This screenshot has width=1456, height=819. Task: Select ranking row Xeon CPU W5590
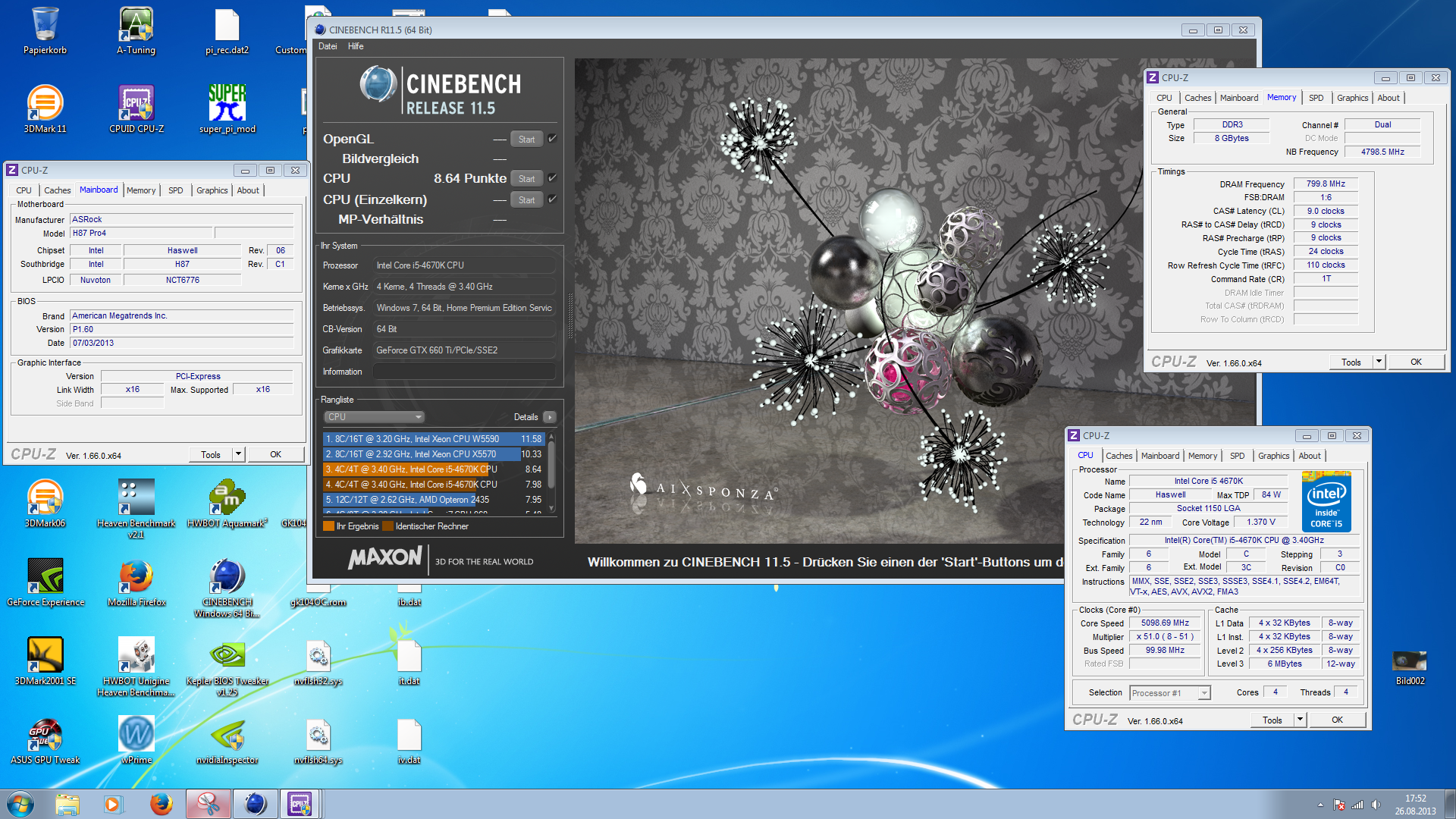click(x=433, y=438)
